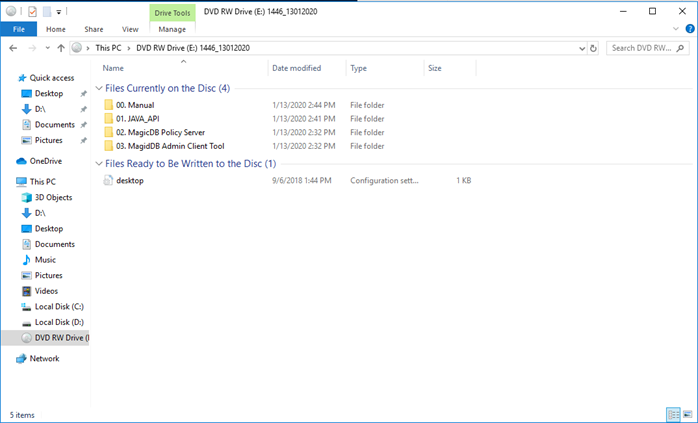The height and width of the screenshot is (423, 698).
Task: Click the New folder quick access icon
Action: point(47,12)
